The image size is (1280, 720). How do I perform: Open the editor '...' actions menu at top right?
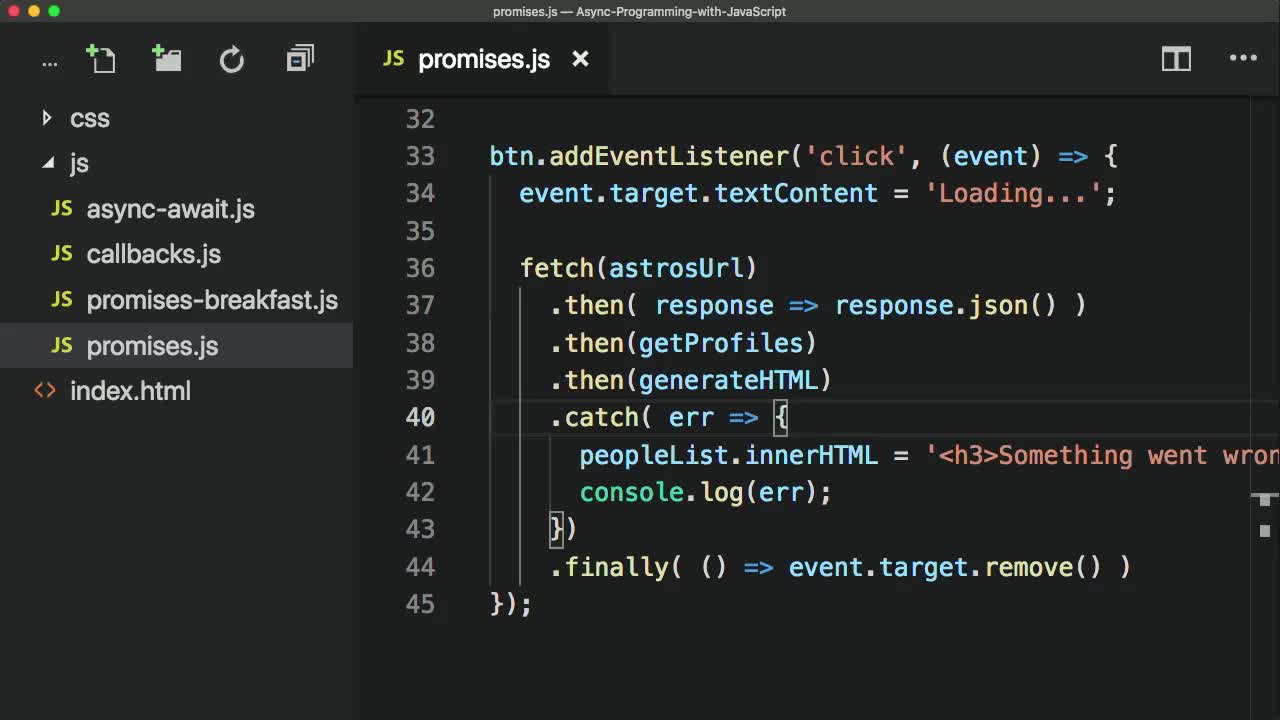point(1243,58)
